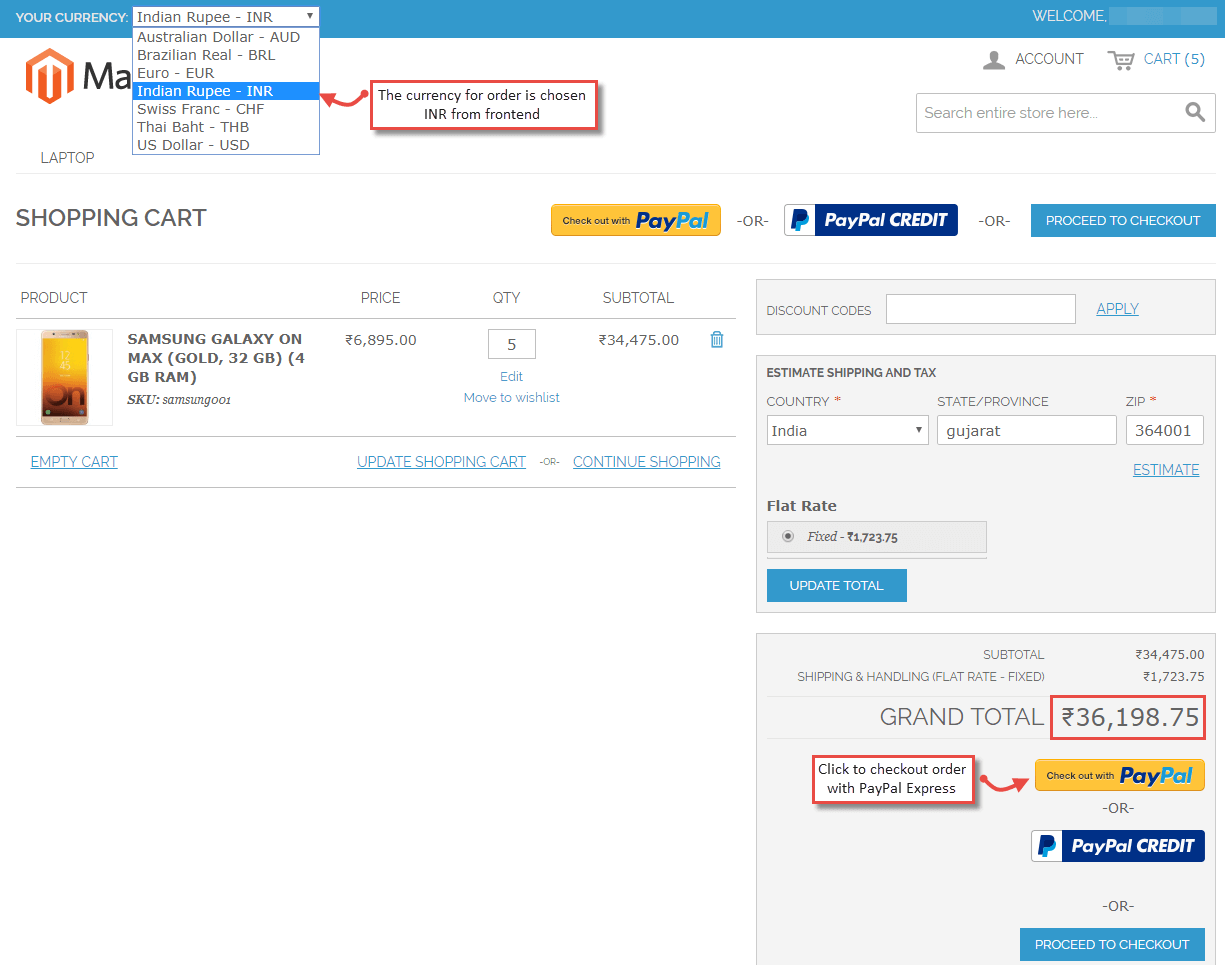Choose Euro - EUR option
The image size is (1225, 965).
[x=226, y=73]
